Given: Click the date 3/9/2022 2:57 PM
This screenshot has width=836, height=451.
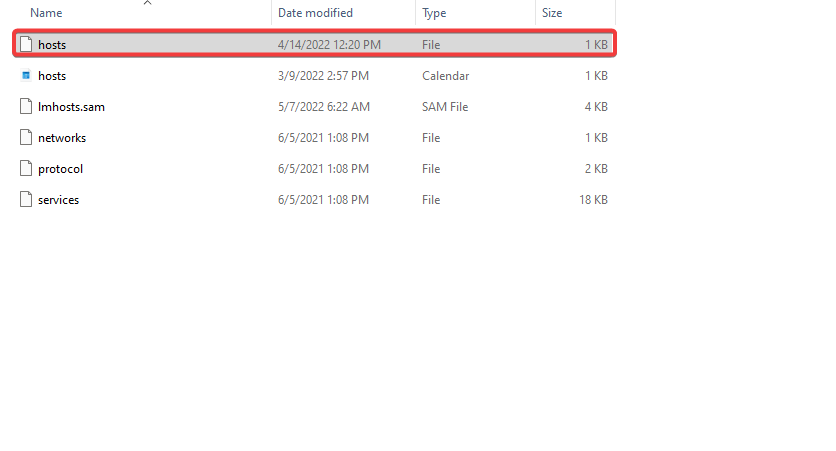Looking at the screenshot, I should 323,76.
